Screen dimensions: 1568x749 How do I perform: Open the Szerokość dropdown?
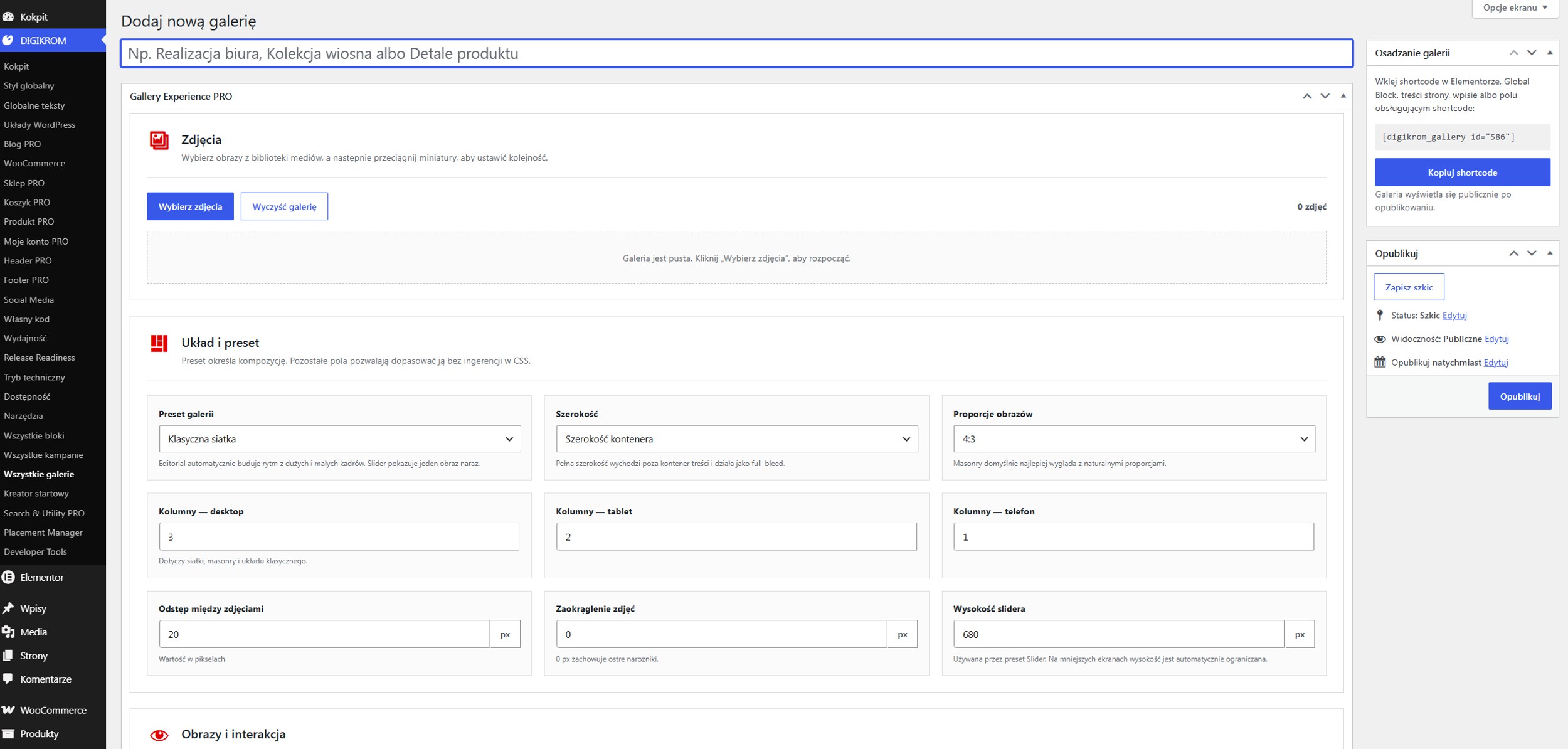(736, 438)
